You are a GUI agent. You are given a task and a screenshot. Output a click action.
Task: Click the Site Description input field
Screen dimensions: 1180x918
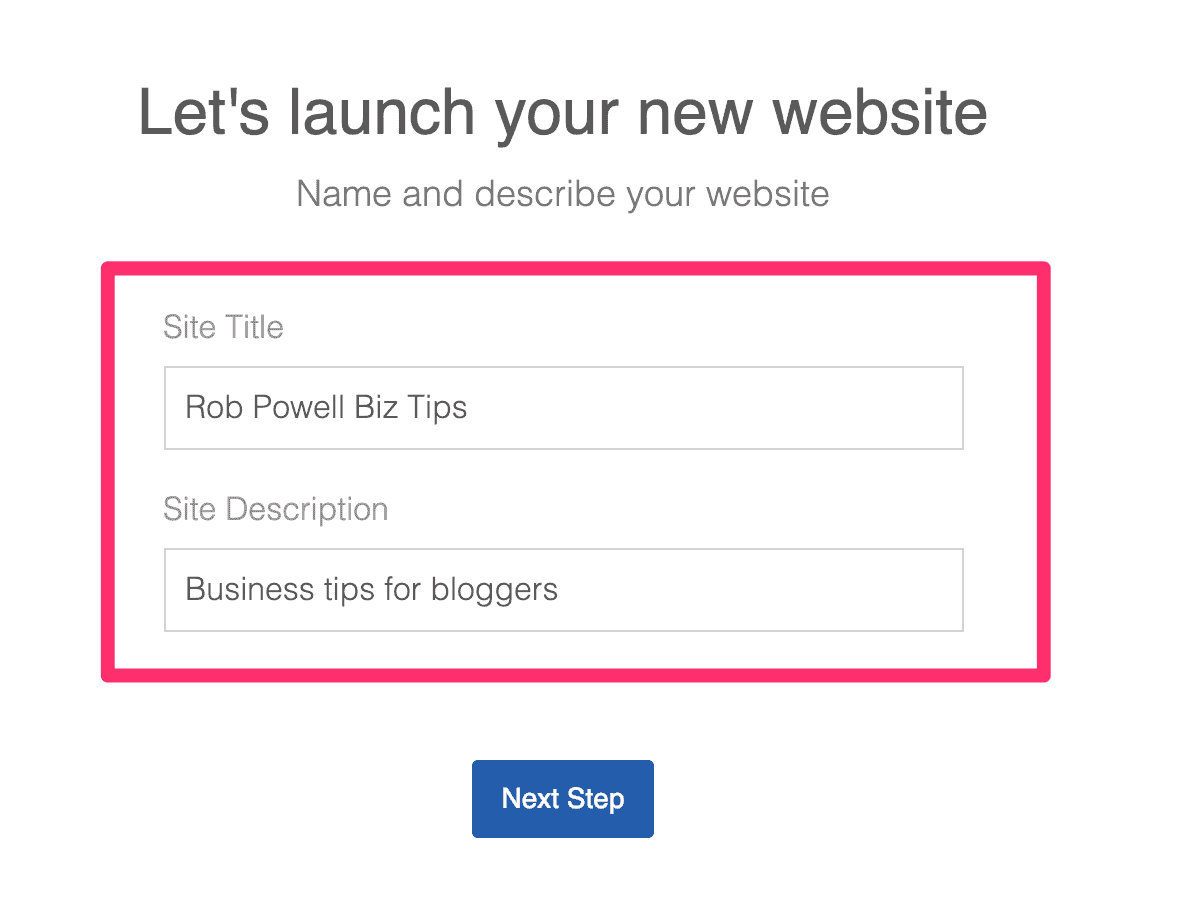click(563, 590)
